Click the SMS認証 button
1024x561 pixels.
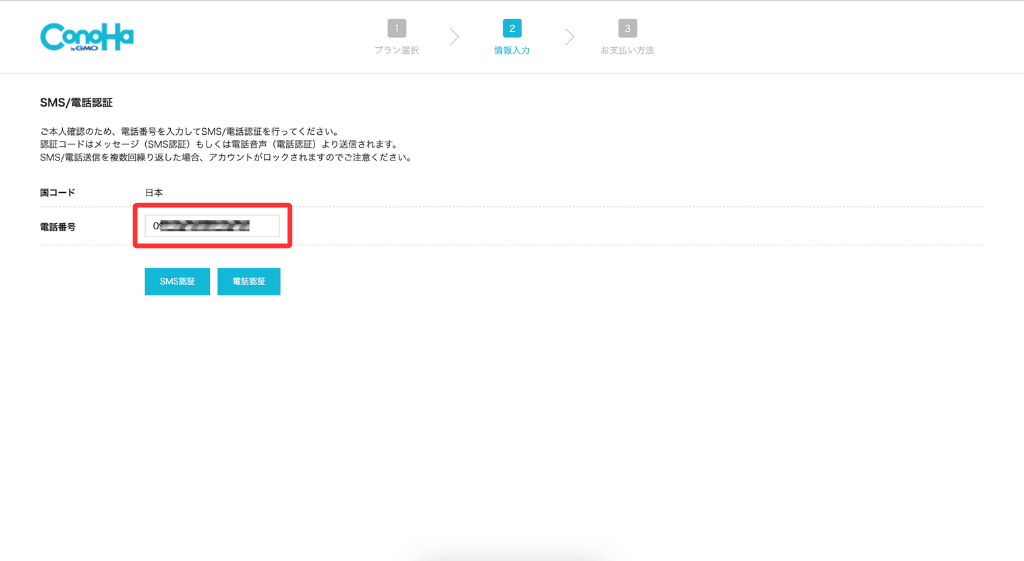click(177, 281)
